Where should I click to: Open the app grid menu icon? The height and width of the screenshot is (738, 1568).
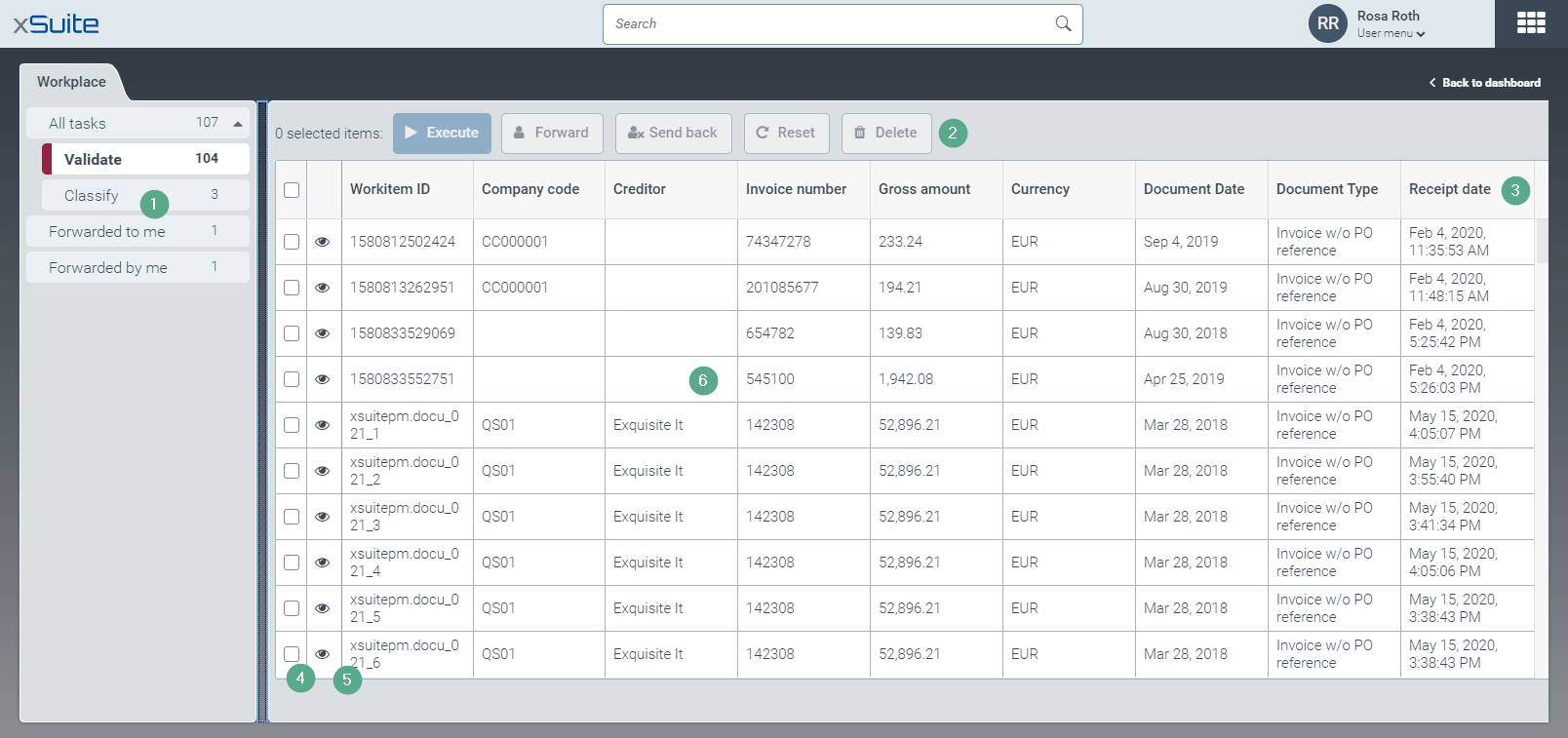click(x=1530, y=23)
